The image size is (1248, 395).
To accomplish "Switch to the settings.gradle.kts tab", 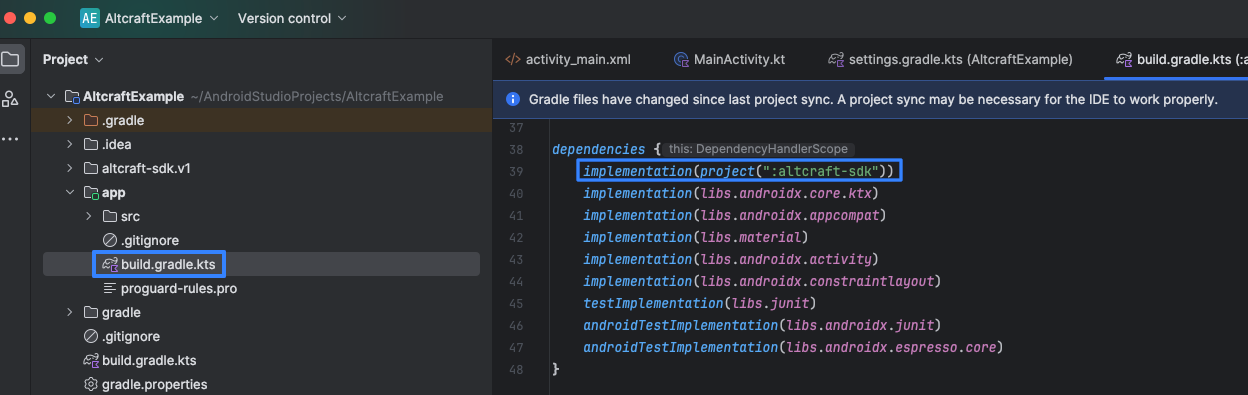I will pyautogui.click(x=950, y=59).
